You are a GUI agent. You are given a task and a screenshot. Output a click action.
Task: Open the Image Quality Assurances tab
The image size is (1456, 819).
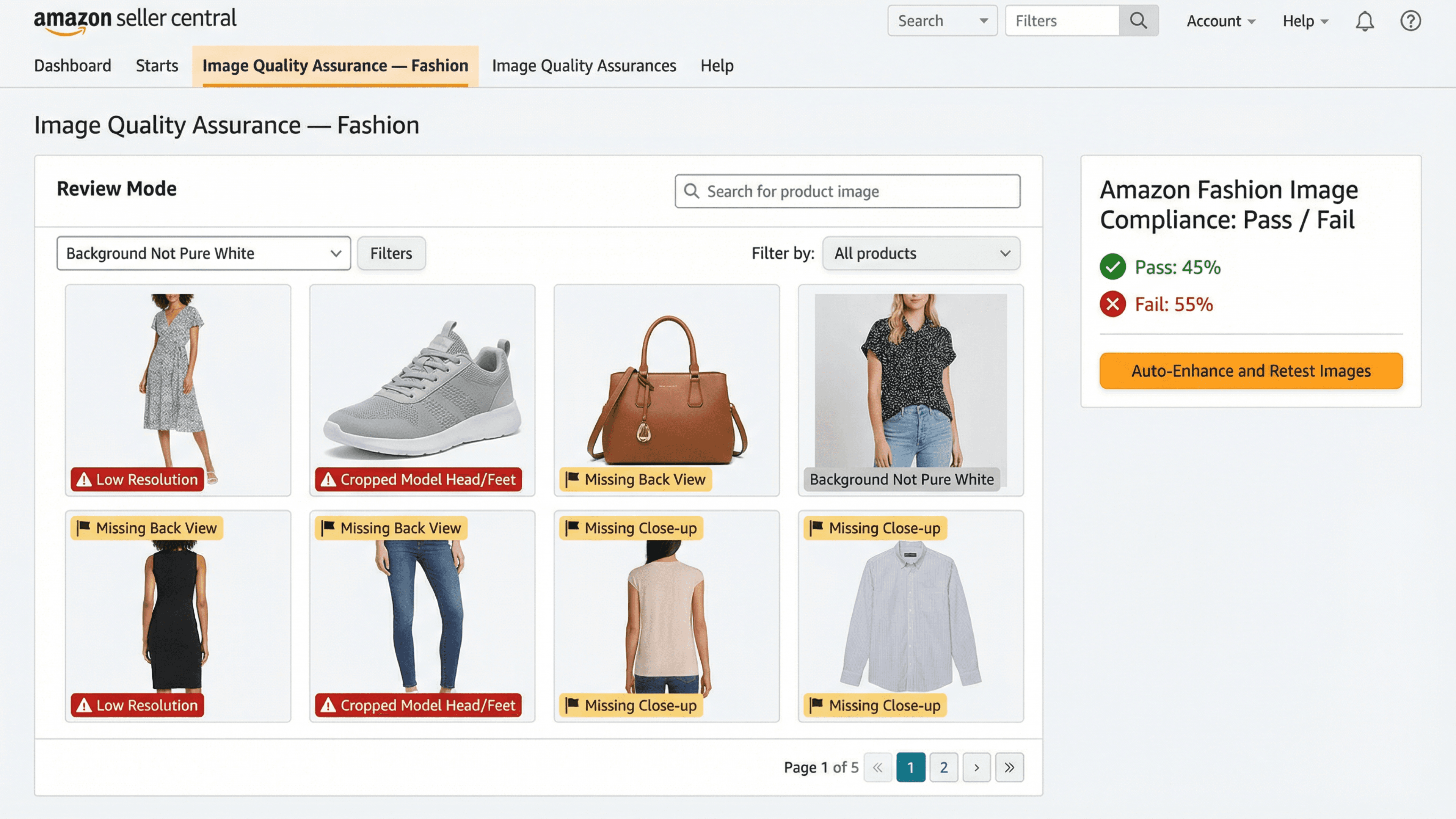point(584,66)
